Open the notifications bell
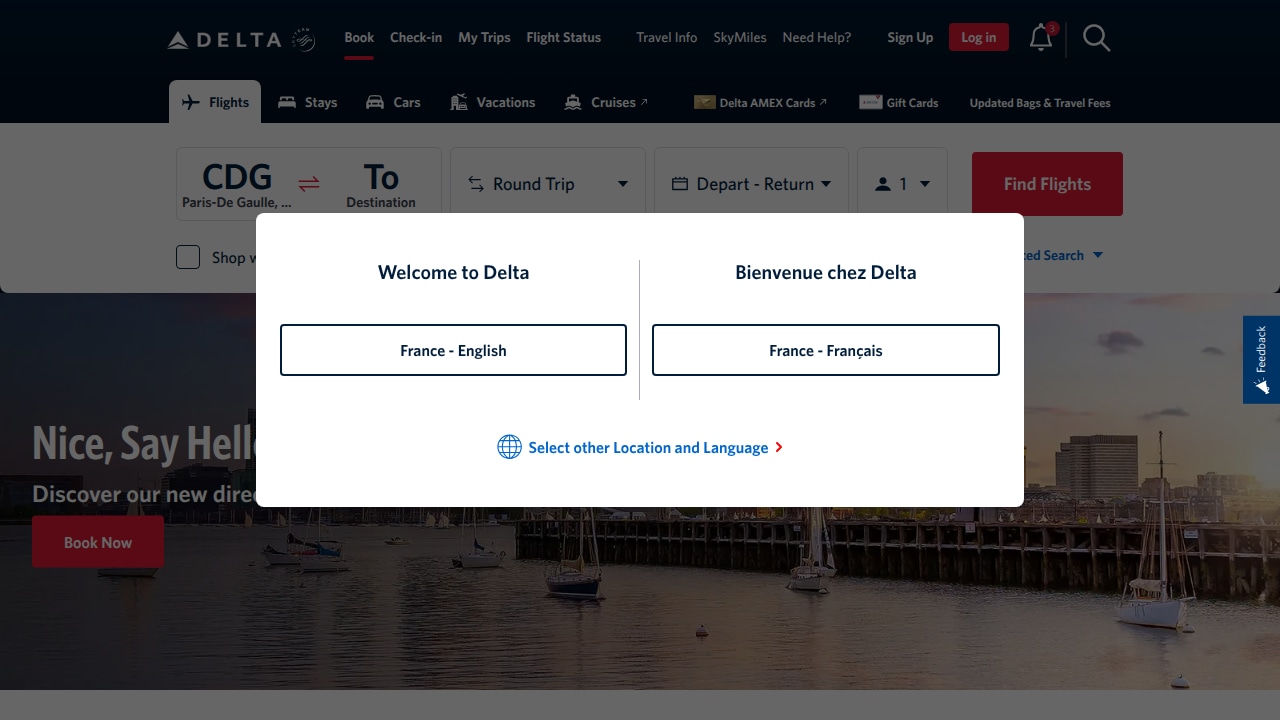The height and width of the screenshot is (720, 1280). pos(1041,38)
